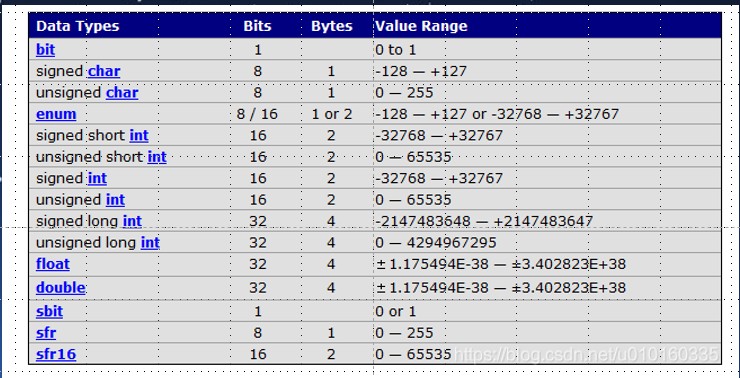Select the bits value '8' in signed char row
740x378 pixels.
[257, 71]
